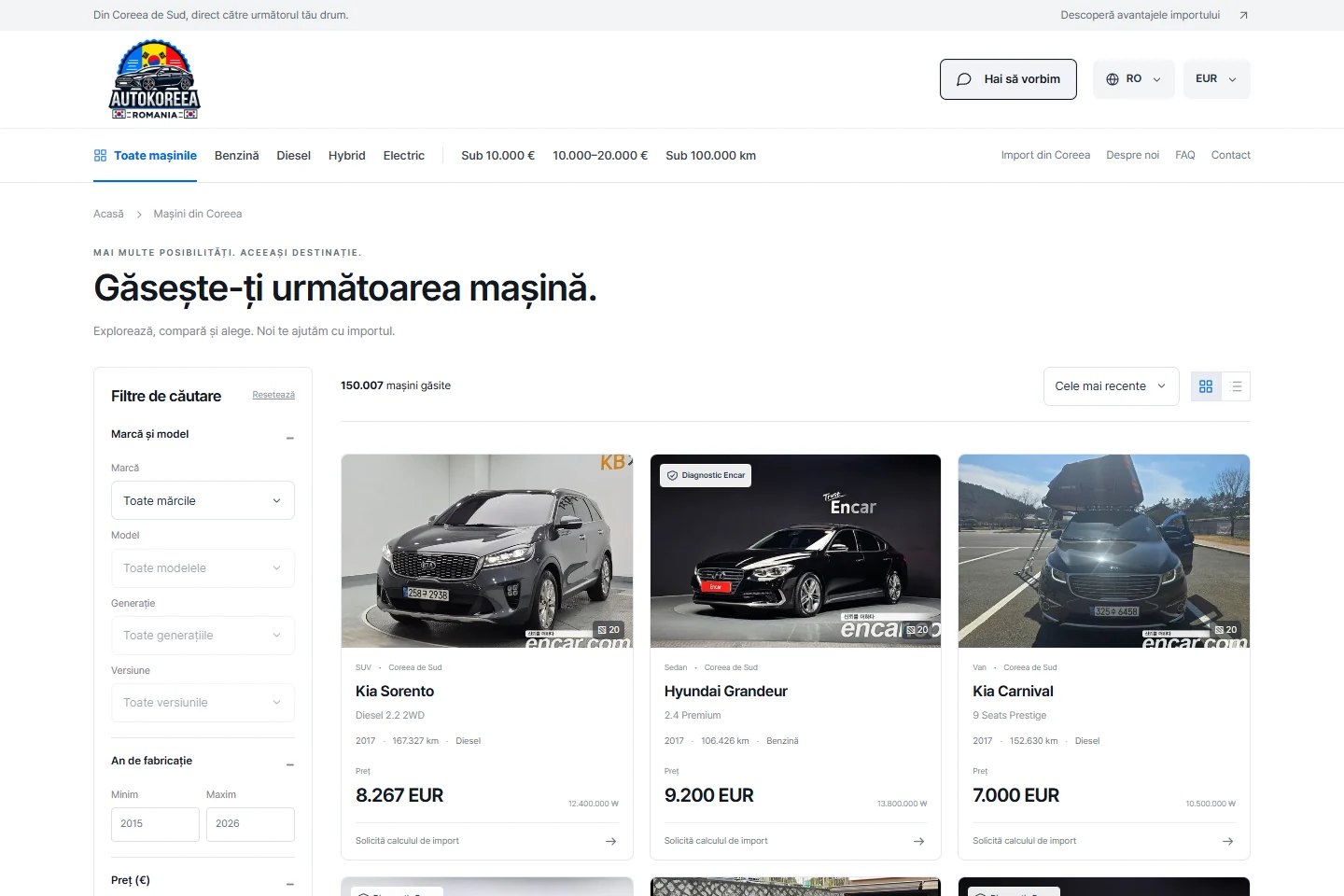Open the Import din Coreea page
The width and height of the screenshot is (1344, 896).
[x=1045, y=155]
